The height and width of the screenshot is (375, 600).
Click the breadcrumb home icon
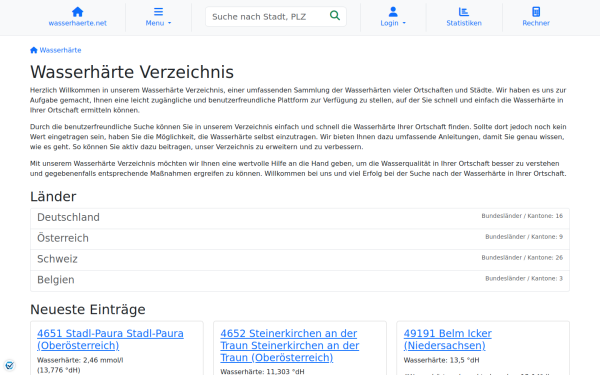coord(34,50)
